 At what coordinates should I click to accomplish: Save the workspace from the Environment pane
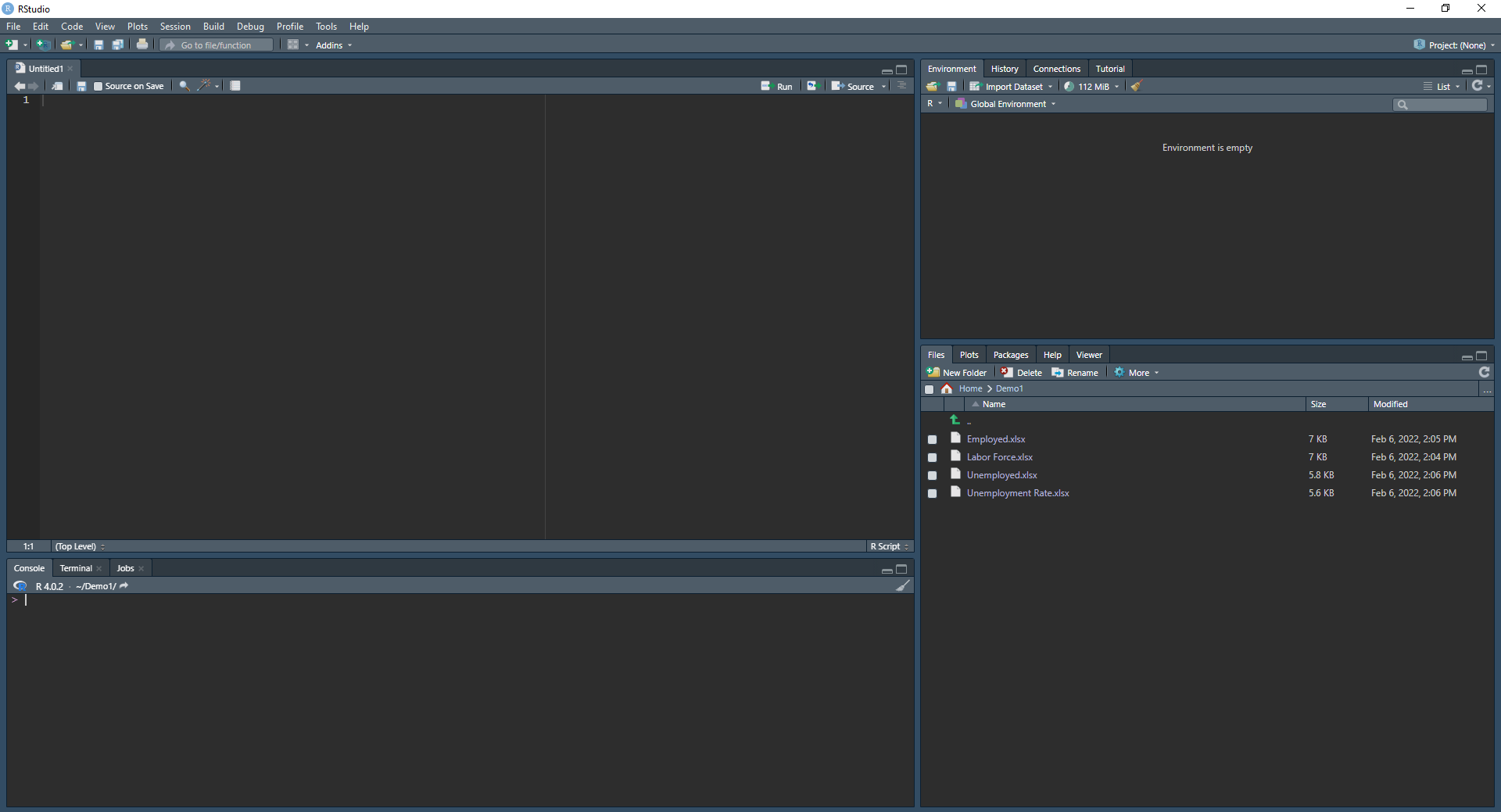click(x=951, y=87)
